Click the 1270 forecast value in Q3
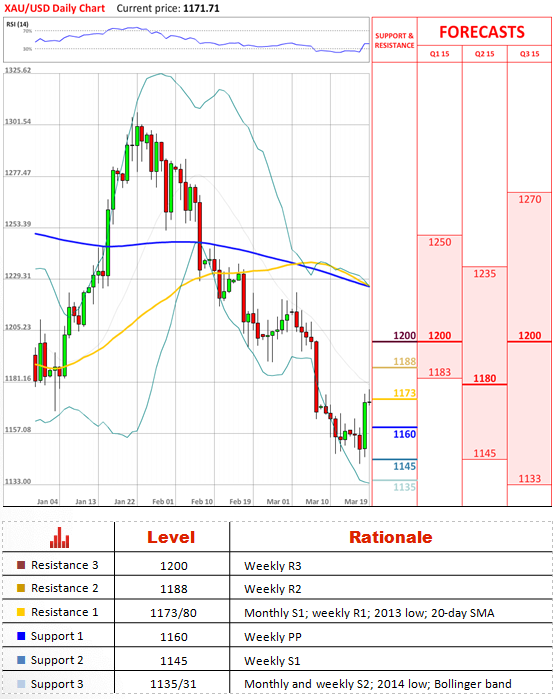 click(x=530, y=199)
